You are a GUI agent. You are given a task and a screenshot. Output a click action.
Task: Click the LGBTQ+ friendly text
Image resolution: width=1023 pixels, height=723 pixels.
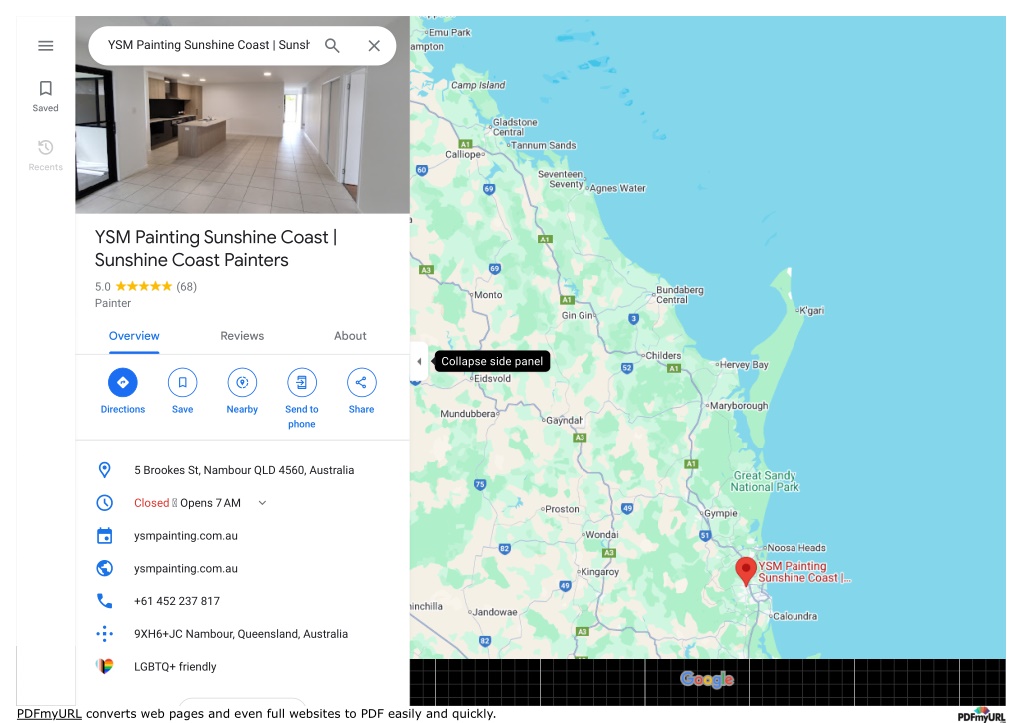[175, 666]
